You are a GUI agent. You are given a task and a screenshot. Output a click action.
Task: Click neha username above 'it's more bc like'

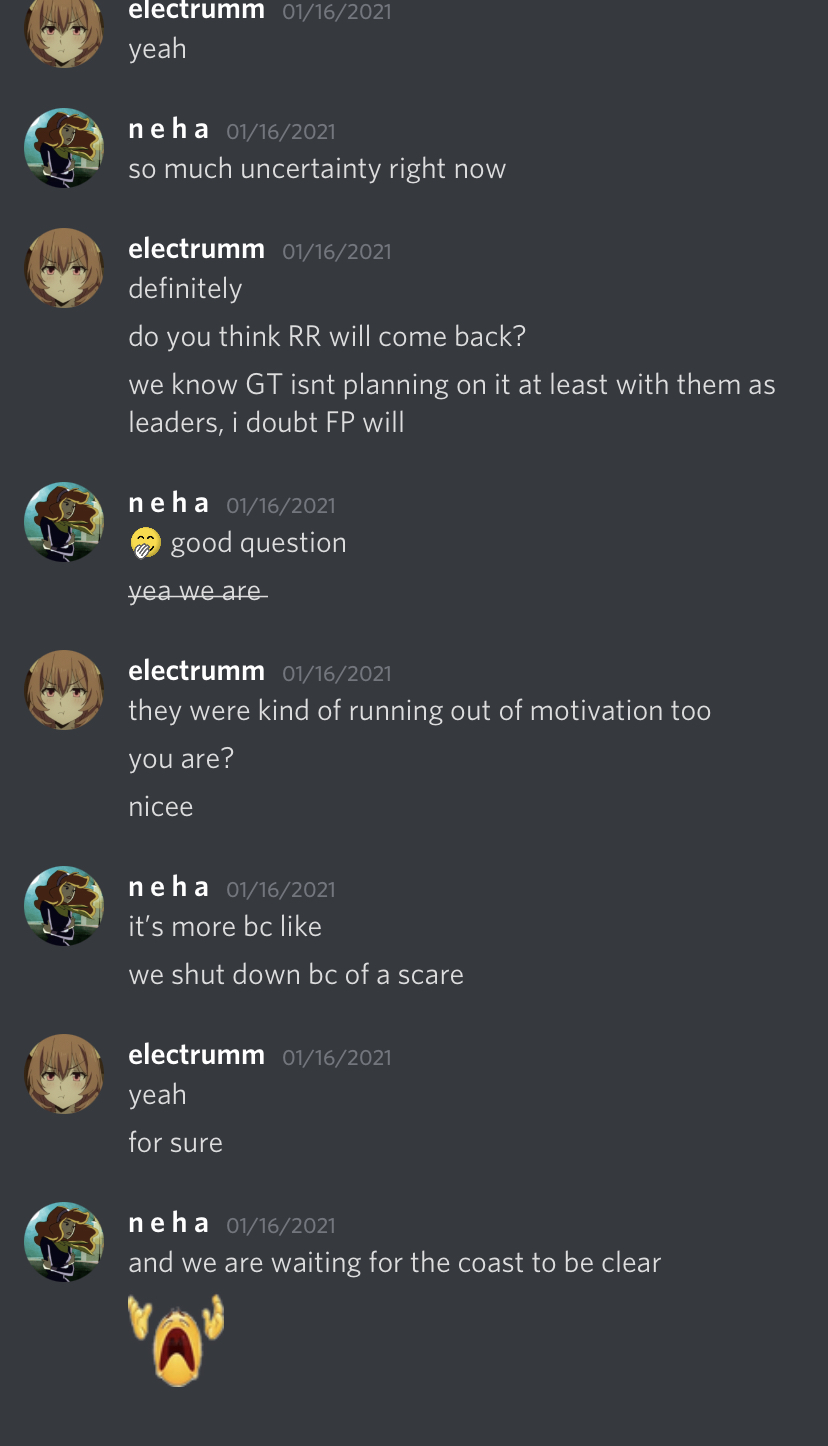[x=169, y=887]
